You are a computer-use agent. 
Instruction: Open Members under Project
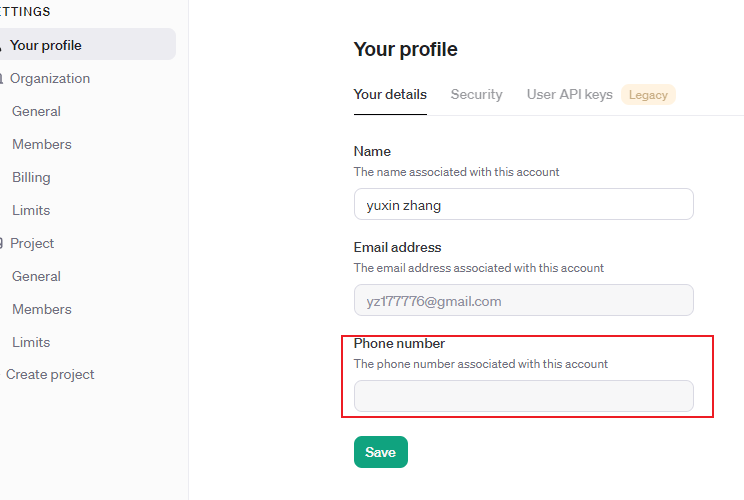[42, 309]
